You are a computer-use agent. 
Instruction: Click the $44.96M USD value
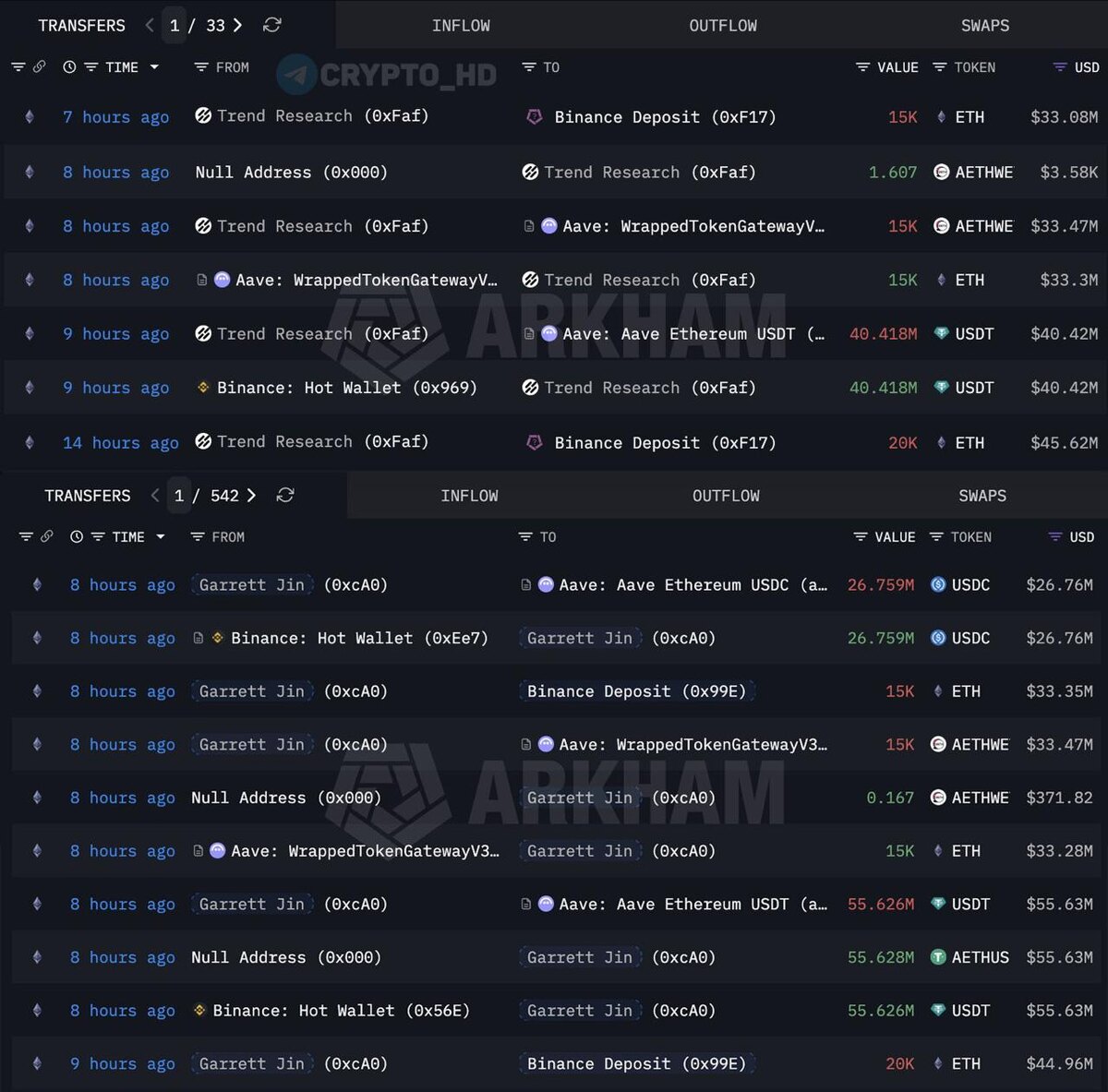tap(1059, 1063)
